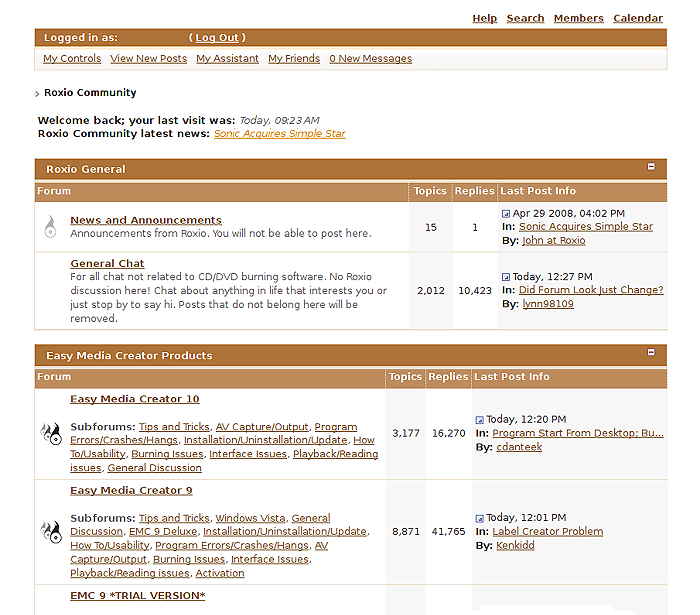Open the EMC 9 Deluxe subforum
Image resolution: width=700 pixels, height=615 pixels.
(163, 532)
